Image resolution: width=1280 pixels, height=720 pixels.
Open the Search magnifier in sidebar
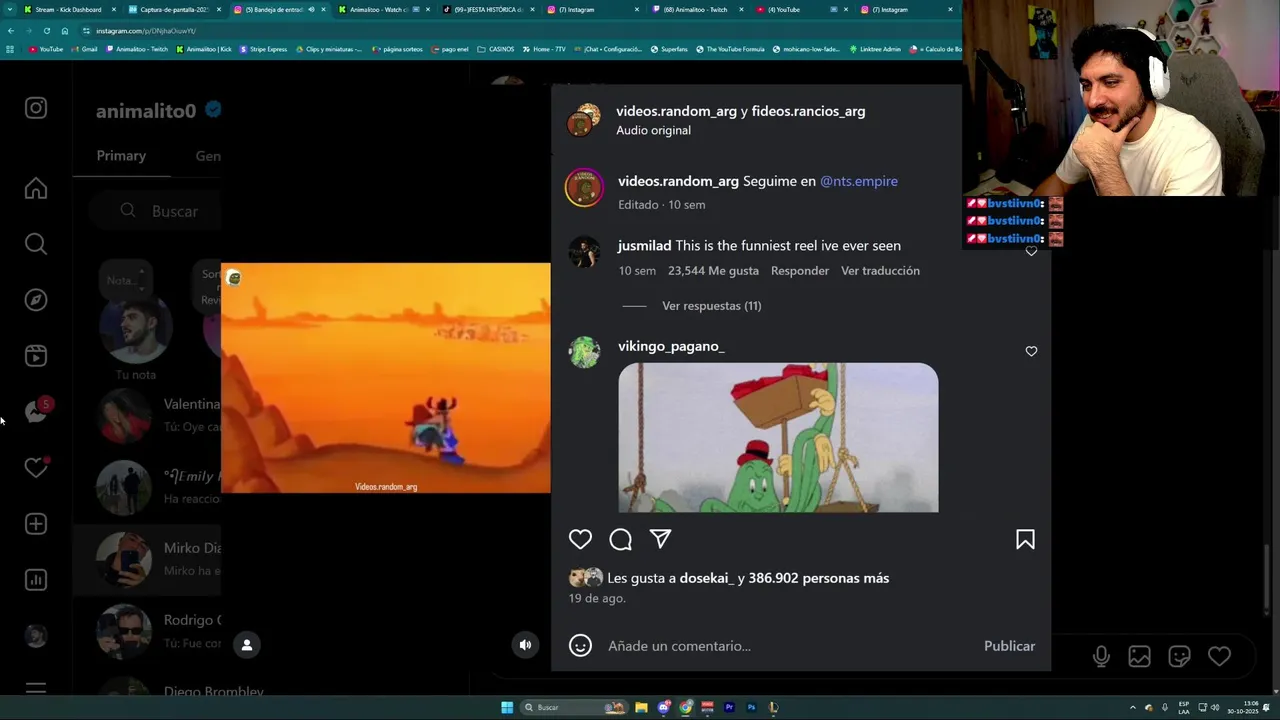point(36,244)
